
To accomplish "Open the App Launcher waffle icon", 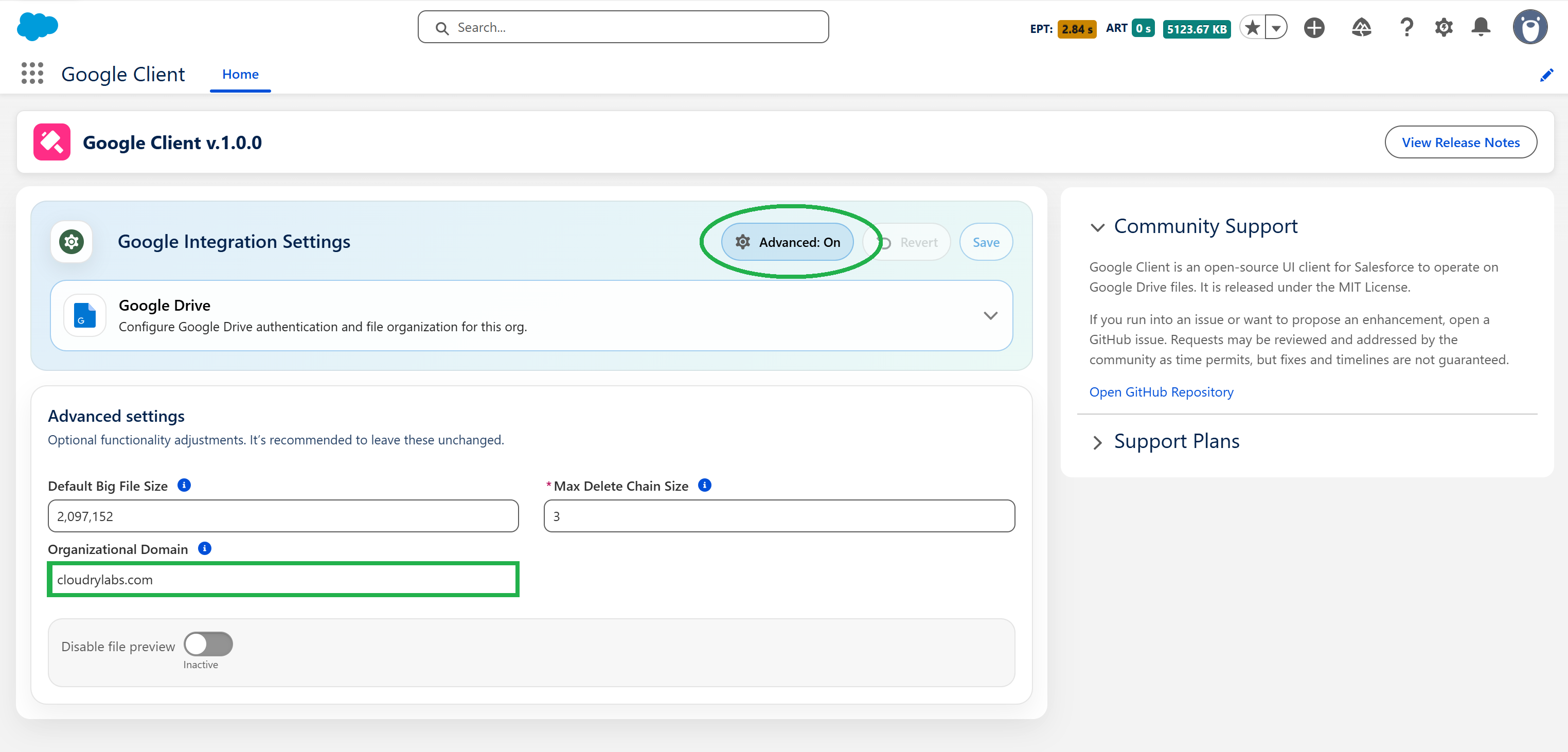I will 32,73.
